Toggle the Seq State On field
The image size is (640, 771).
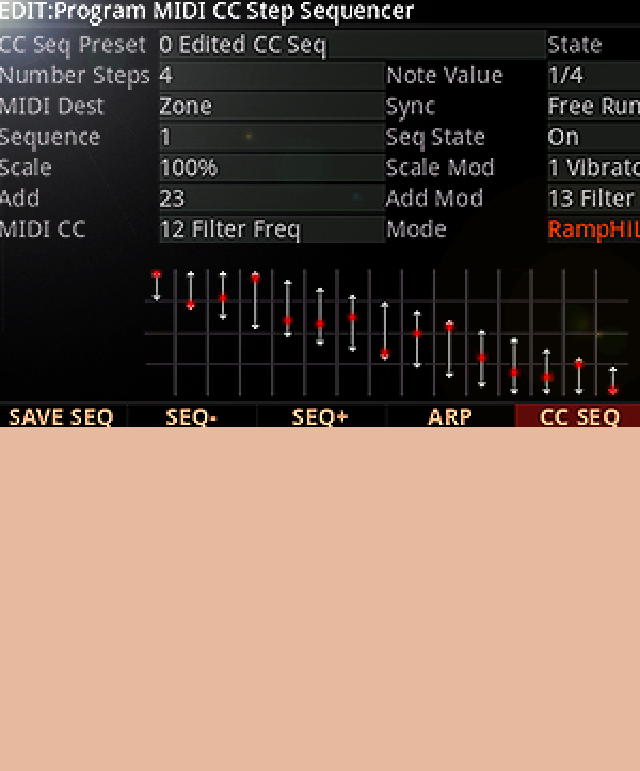tap(592, 138)
